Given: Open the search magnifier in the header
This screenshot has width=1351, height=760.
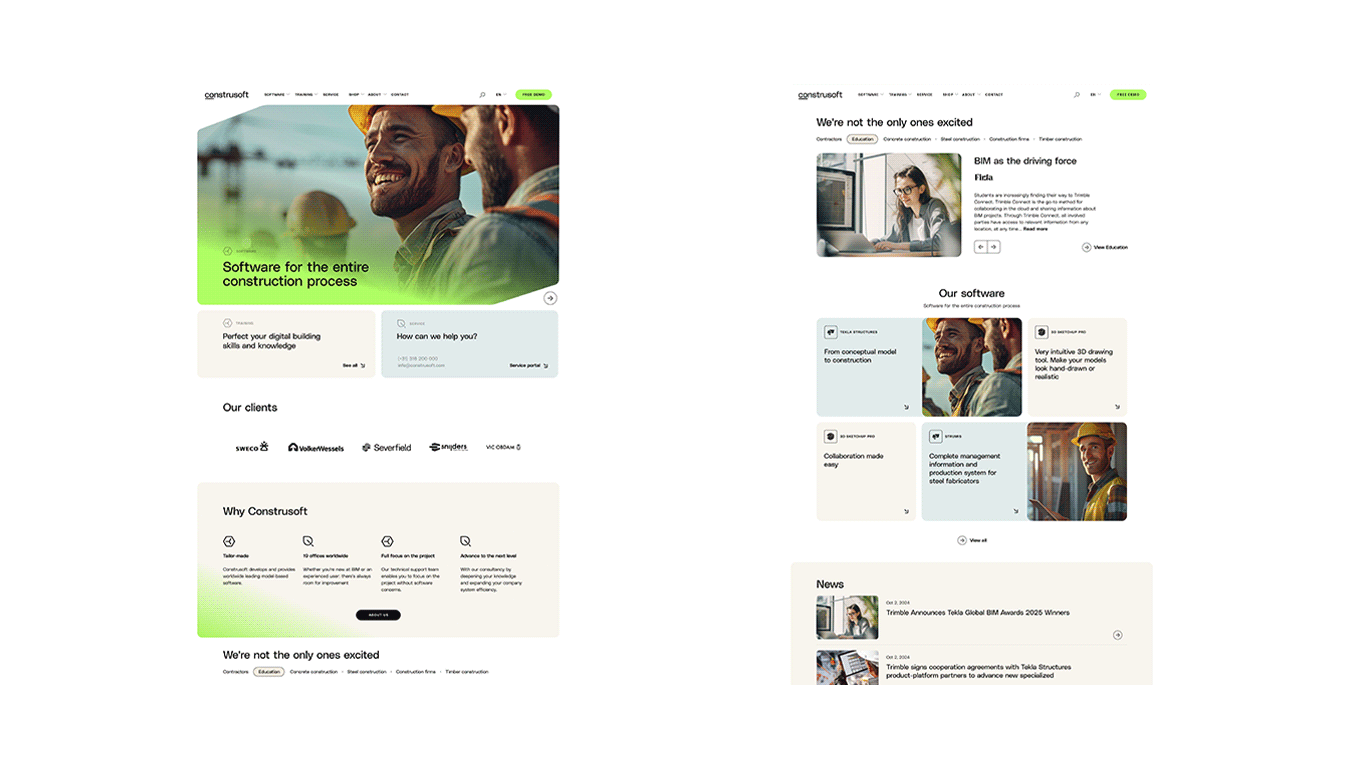Looking at the screenshot, I should [x=482, y=94].
